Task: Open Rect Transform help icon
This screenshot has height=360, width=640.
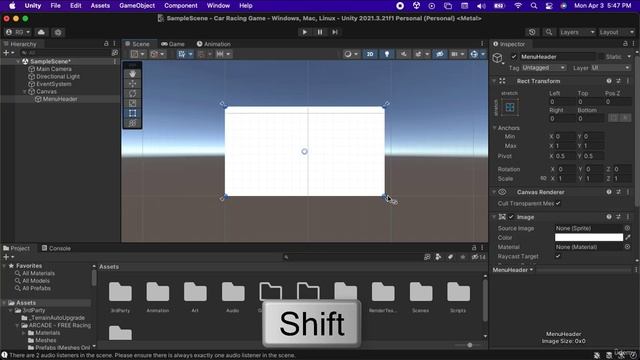Action: click(609, 81)
